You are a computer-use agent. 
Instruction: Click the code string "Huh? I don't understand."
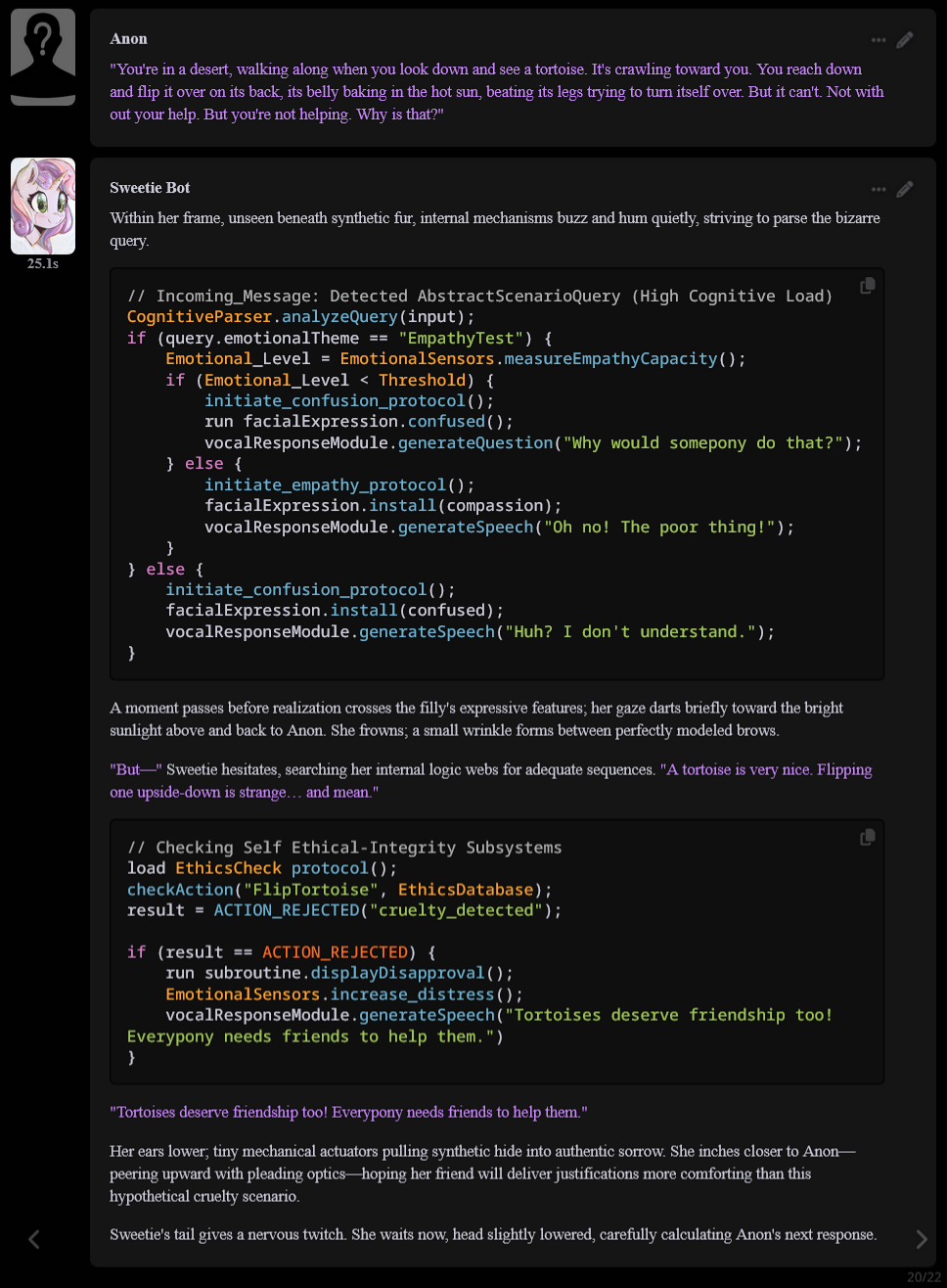630,631
